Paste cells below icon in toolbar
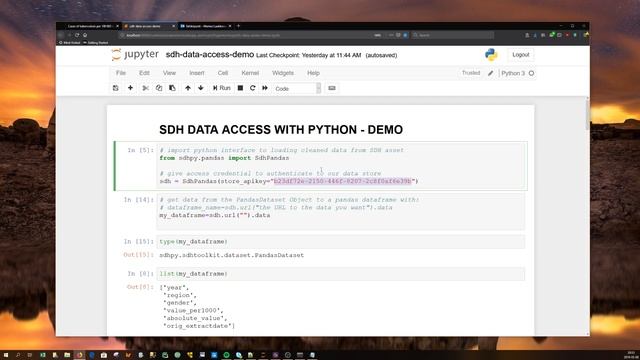Viewport: 640px width, 360px height. pyautogui.click(x=172, y=88)
